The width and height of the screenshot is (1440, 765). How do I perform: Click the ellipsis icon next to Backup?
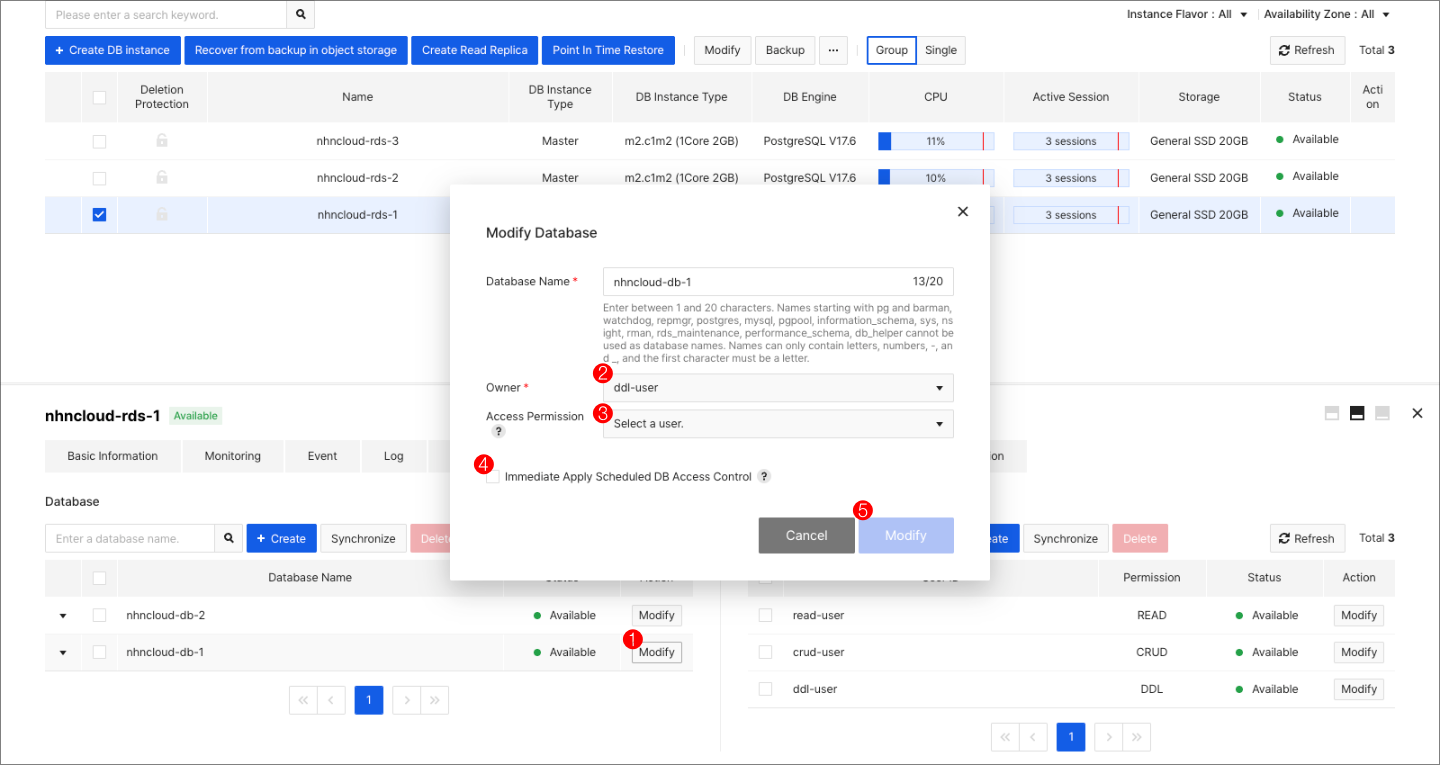tap(833, 49)
